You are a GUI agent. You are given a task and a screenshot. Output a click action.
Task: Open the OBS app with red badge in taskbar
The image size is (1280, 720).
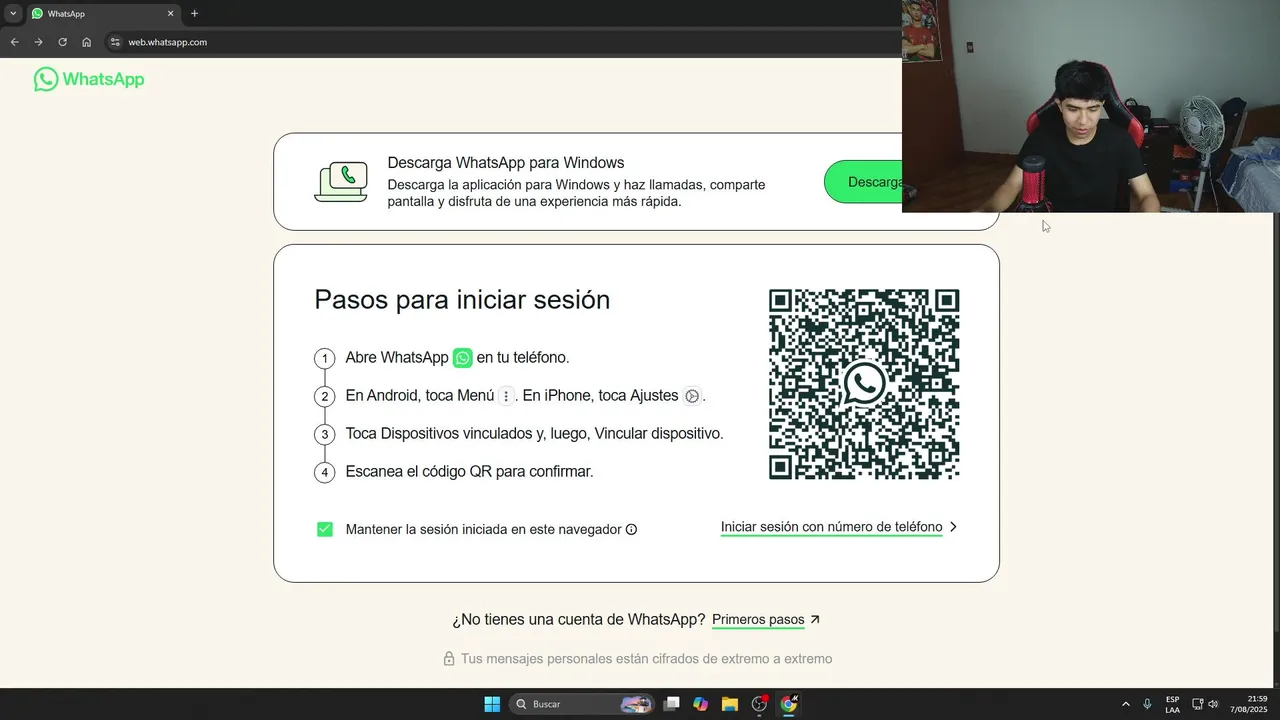pos(760,704)
